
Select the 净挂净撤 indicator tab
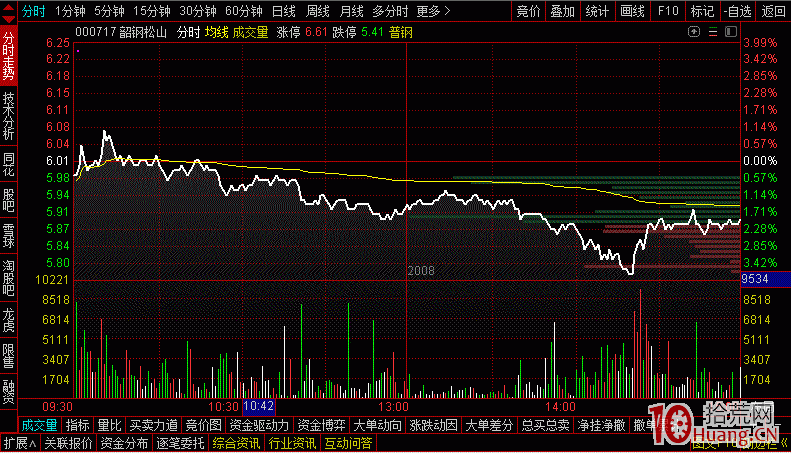[x=601, y=425]
